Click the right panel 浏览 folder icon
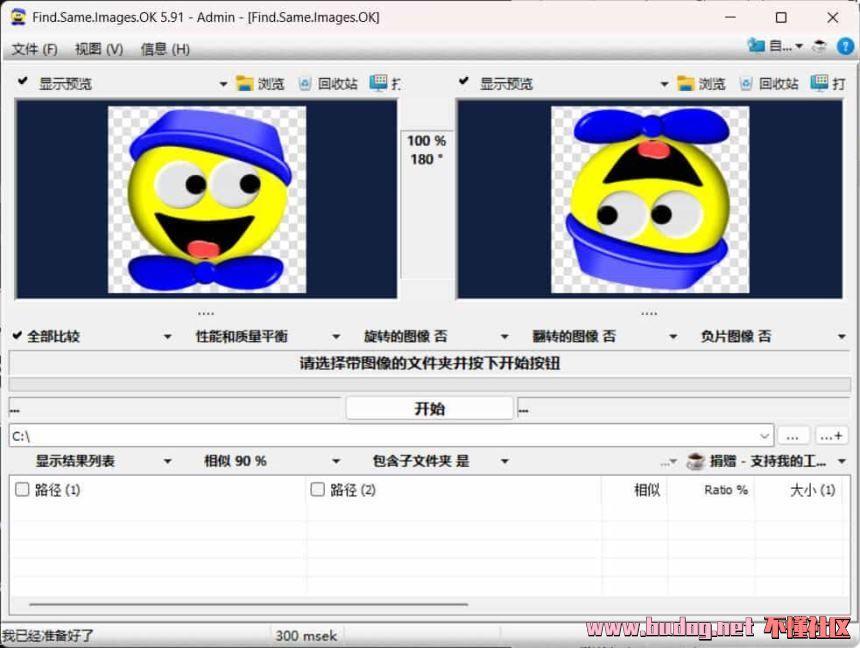The image size is (860, 648). coord(686,84)
